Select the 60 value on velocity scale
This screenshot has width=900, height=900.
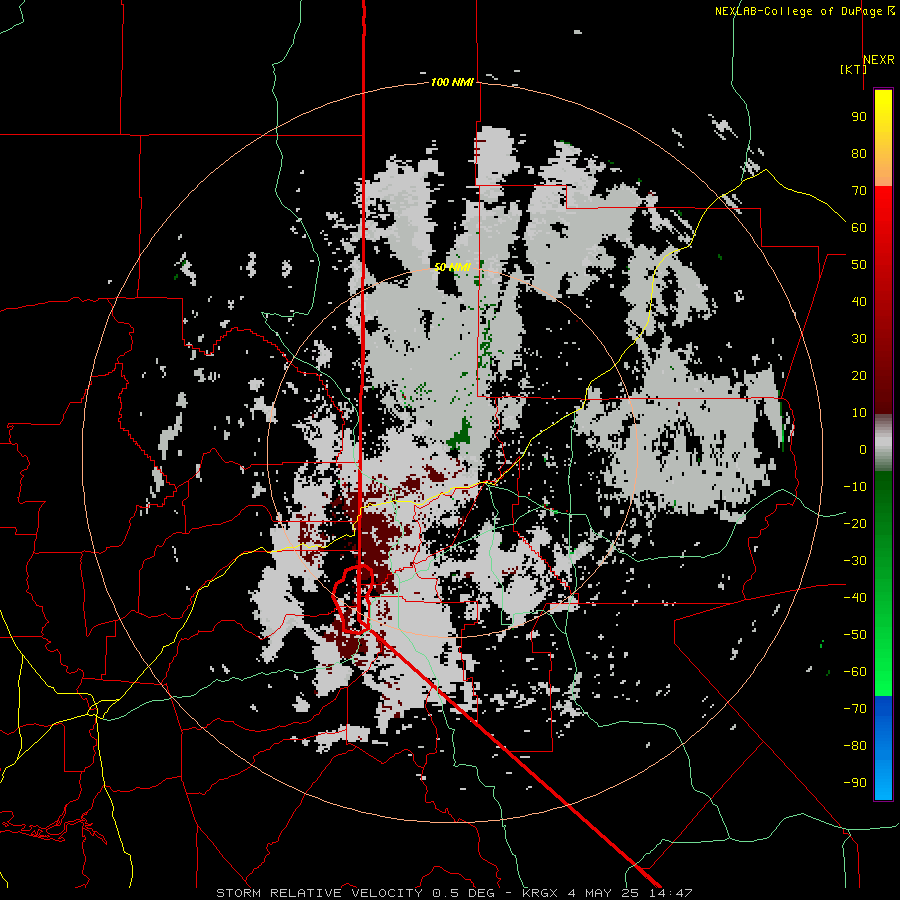[859, 227]
